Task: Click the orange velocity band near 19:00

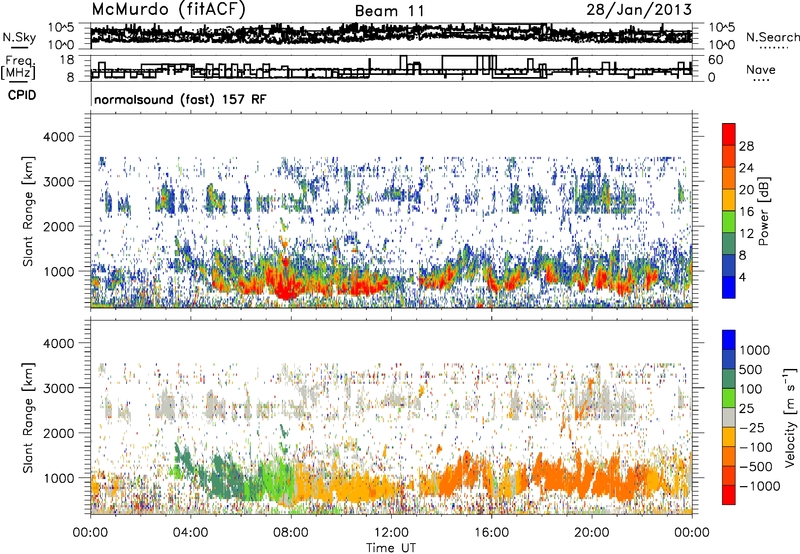Action: (561, 477)
